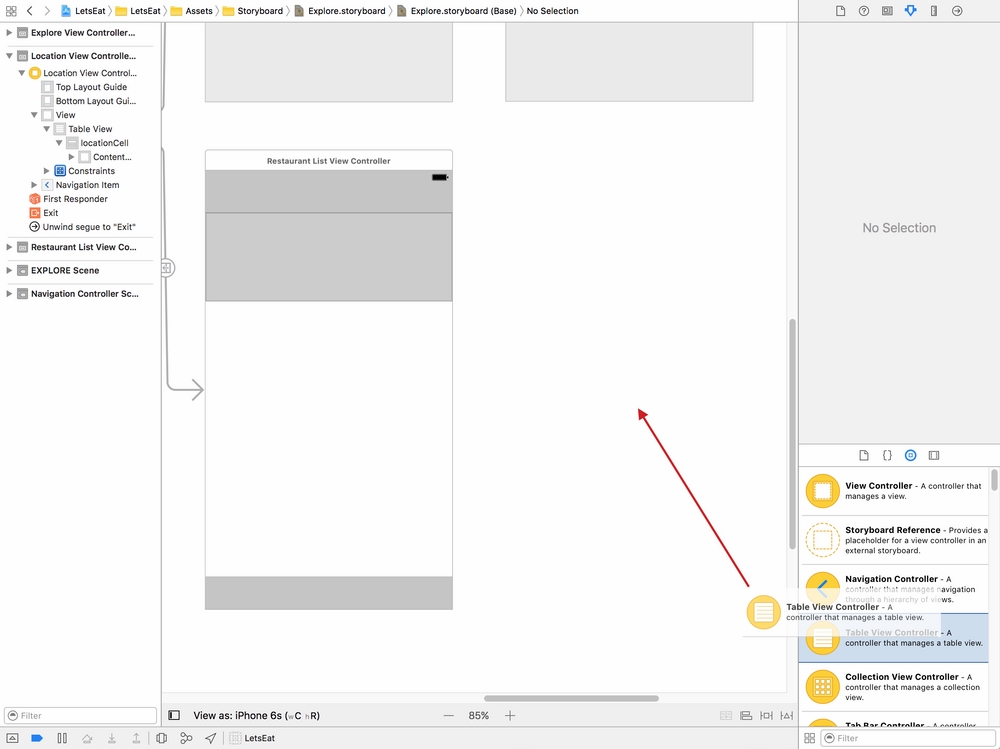This screenshot has height=749, width=1000.
Task: Show the File inspector
Action: (841, 11)
